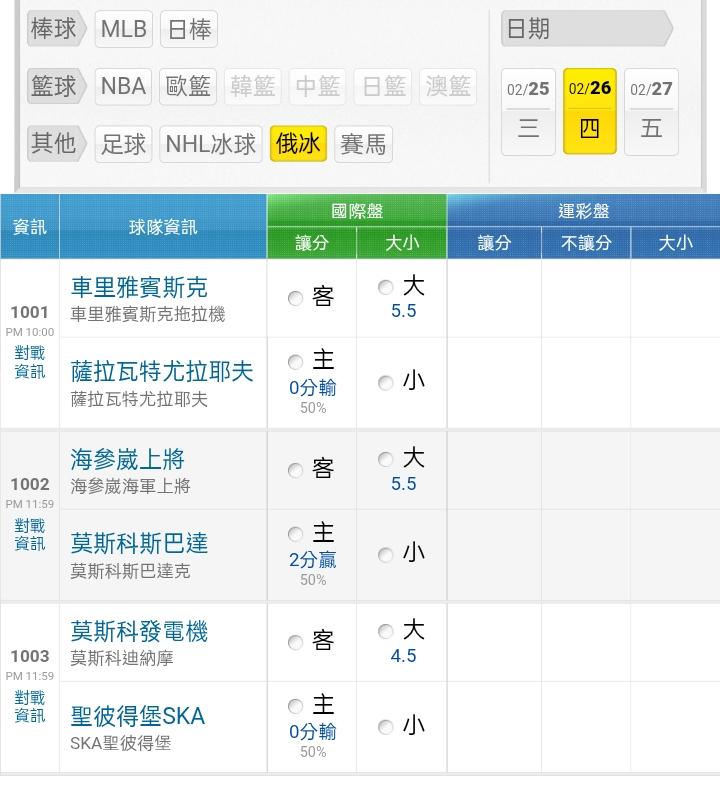Open team 莫斯科斯巴達 link
The height and width of the screenshot is (786, 720).
[x=139, y=543]
